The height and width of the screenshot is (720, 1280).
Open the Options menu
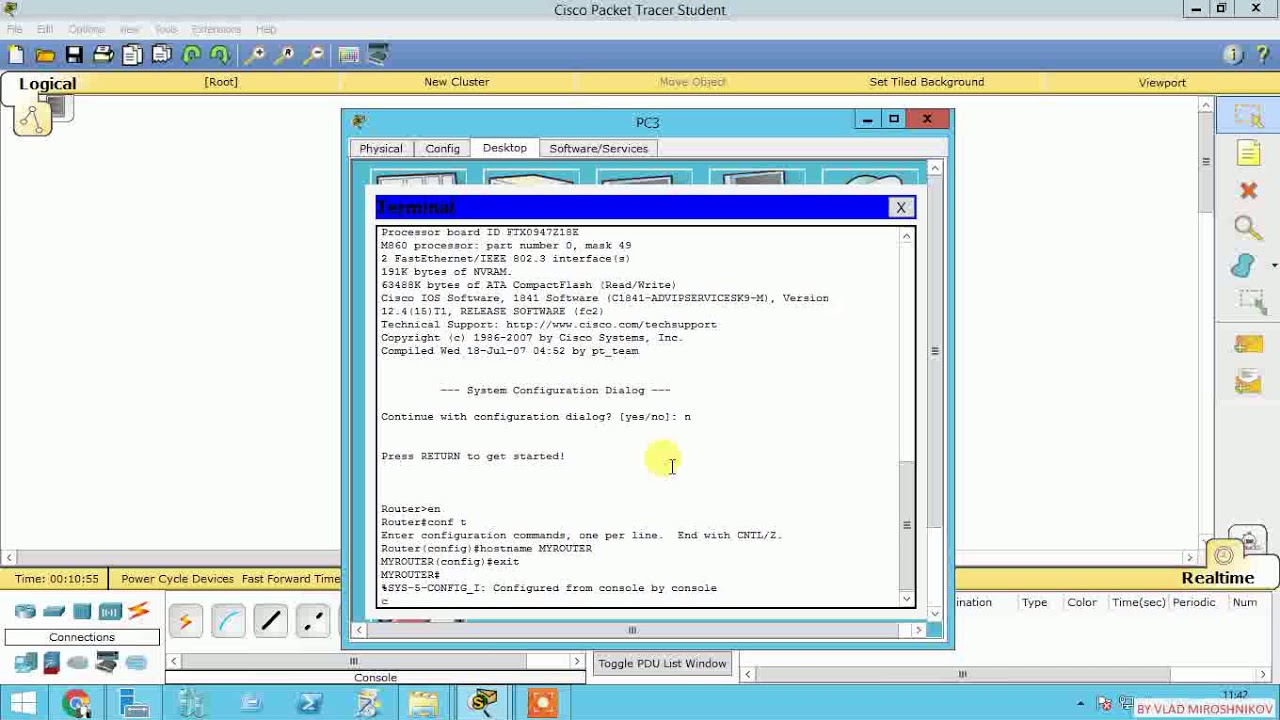pyautogui.click(x=86, y=29)
